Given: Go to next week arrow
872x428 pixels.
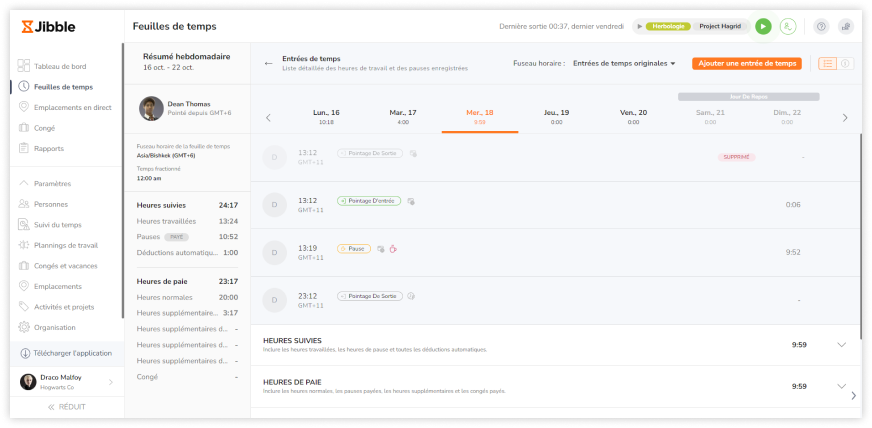Looking at the screenshot, I should click(845, 118).
